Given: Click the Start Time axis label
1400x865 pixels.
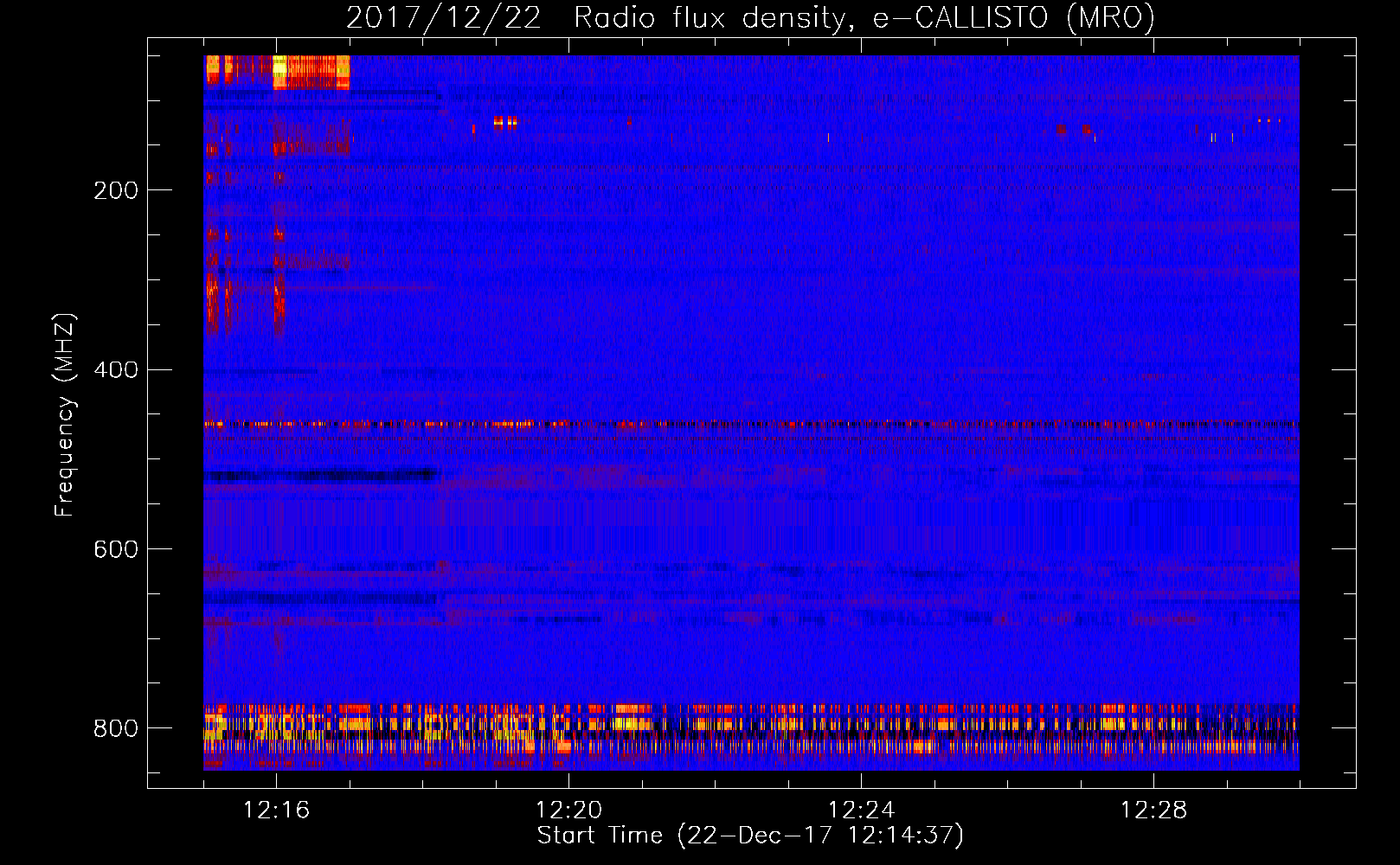Looking at the screenshot, I should coord(750,836).
